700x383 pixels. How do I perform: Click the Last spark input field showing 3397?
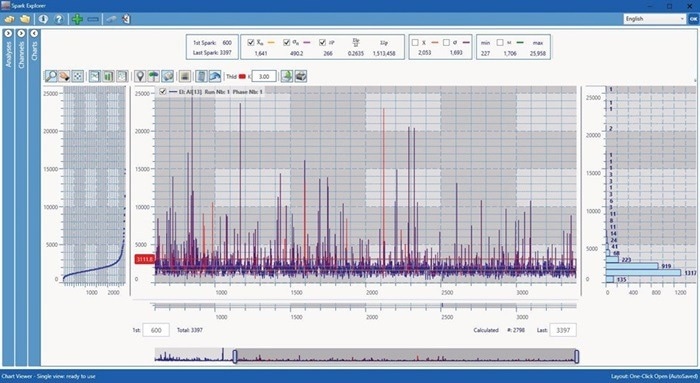coord(563,330)
